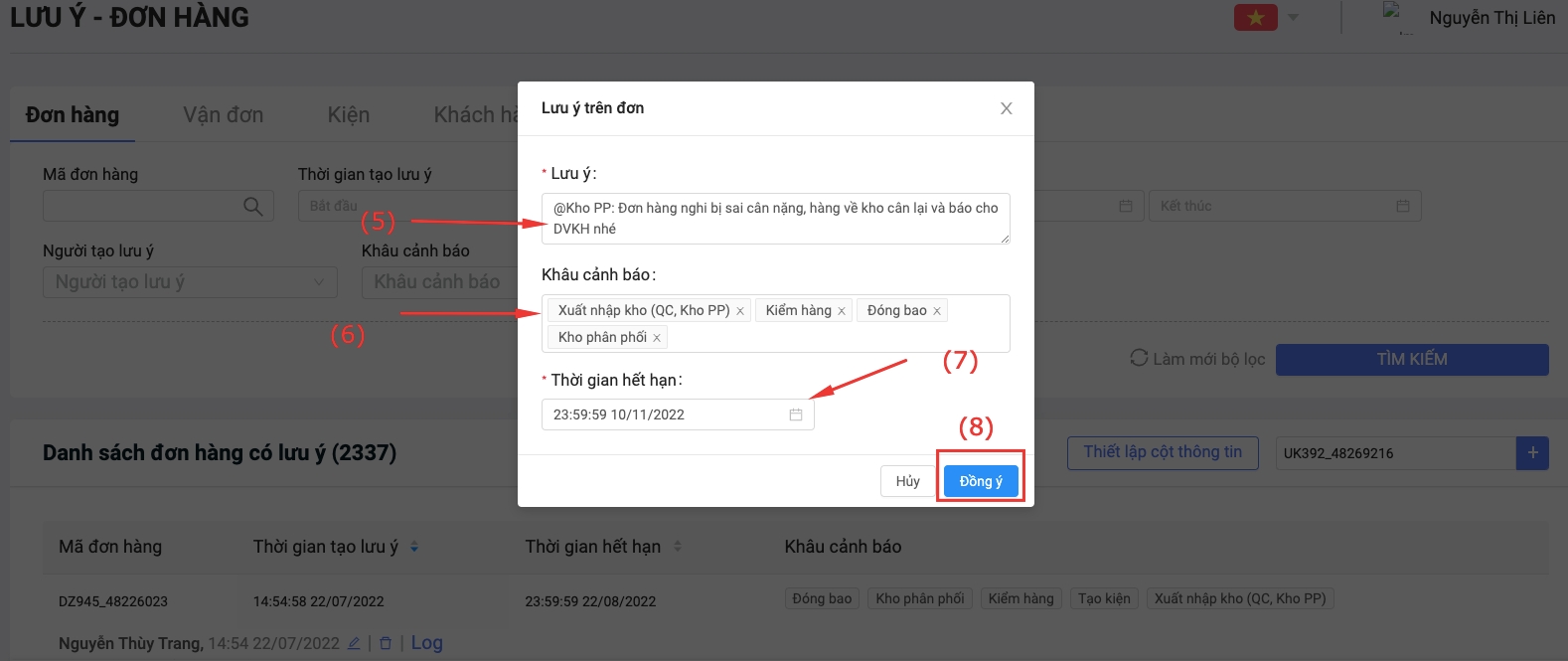1568x661 pixels.
Task: Open the 'Khâu cảnh báo' filter dropdown
Action: (x=437, y=282)
